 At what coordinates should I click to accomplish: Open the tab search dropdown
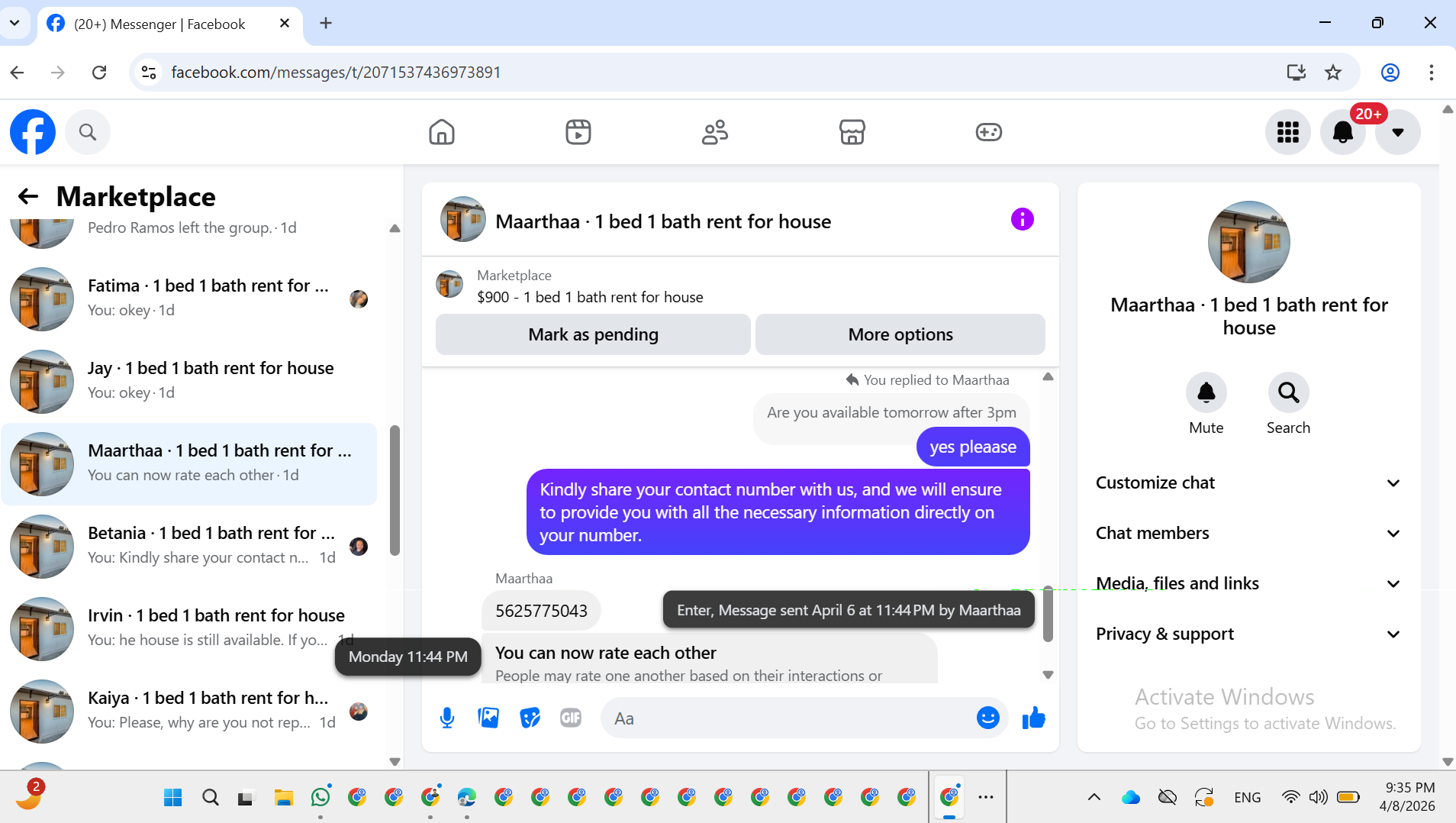pyautogui.click(x=14, y=24)
